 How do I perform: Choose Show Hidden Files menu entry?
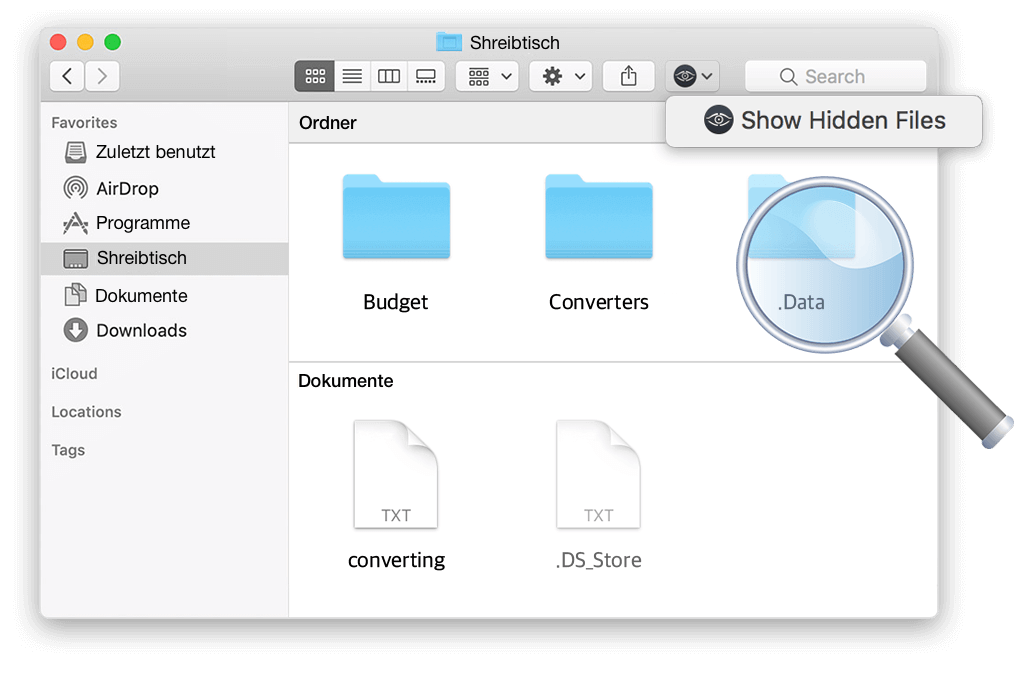[824, 120]
